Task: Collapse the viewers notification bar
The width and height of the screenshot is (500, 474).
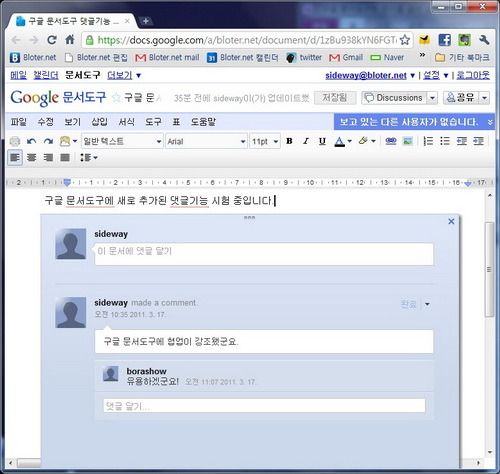Action: coord(490,122)
